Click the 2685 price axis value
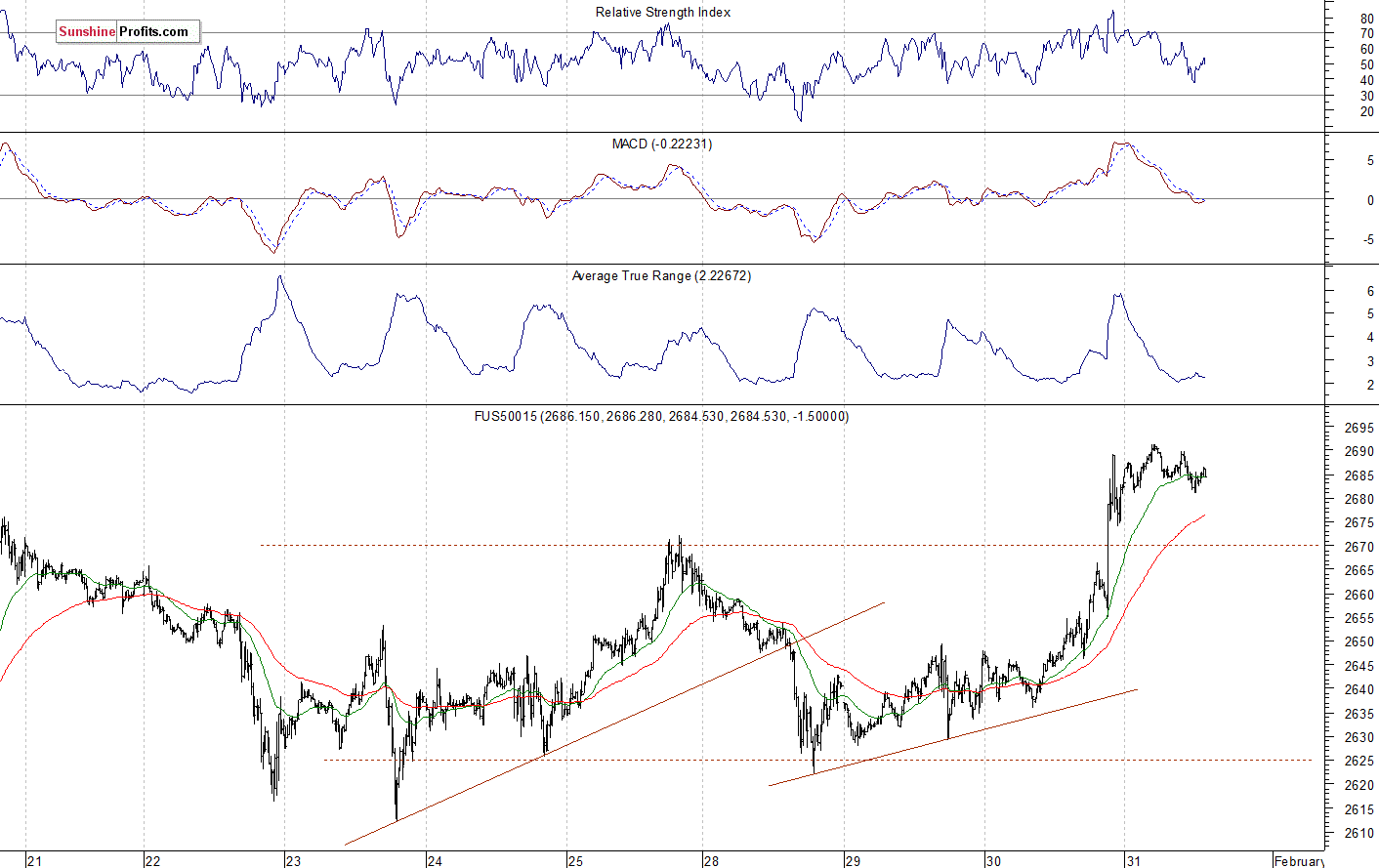Screen dimensions: 1379x868 tap(1358, 475)
